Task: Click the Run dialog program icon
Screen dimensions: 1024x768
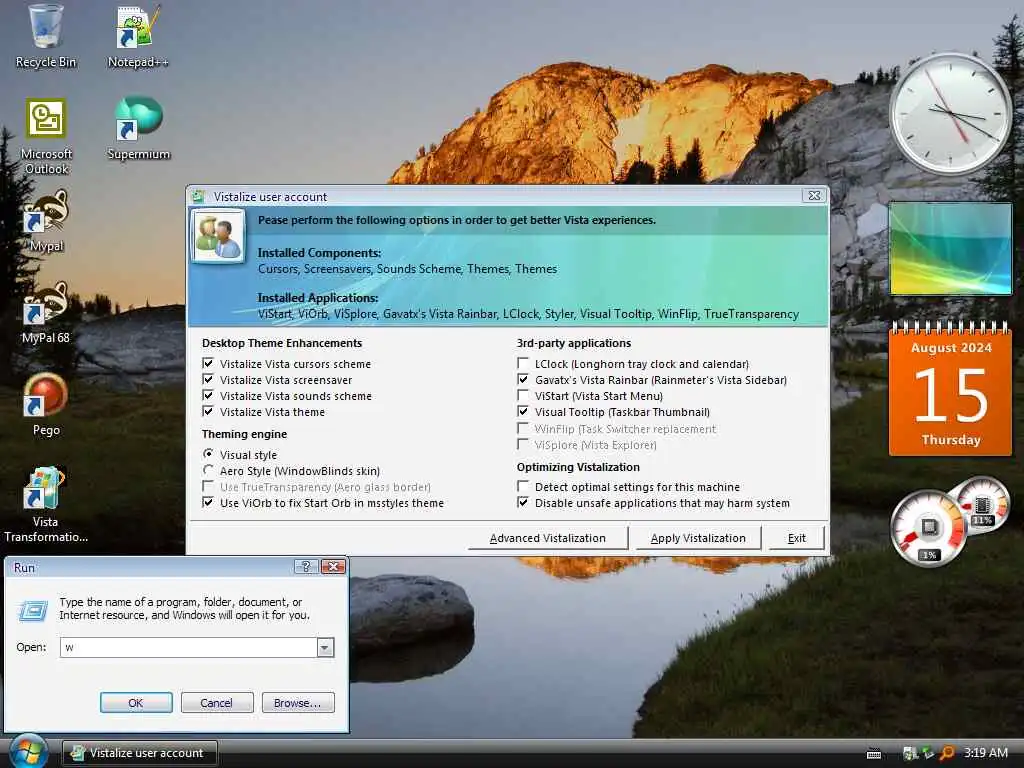Action: pos(33,611)
